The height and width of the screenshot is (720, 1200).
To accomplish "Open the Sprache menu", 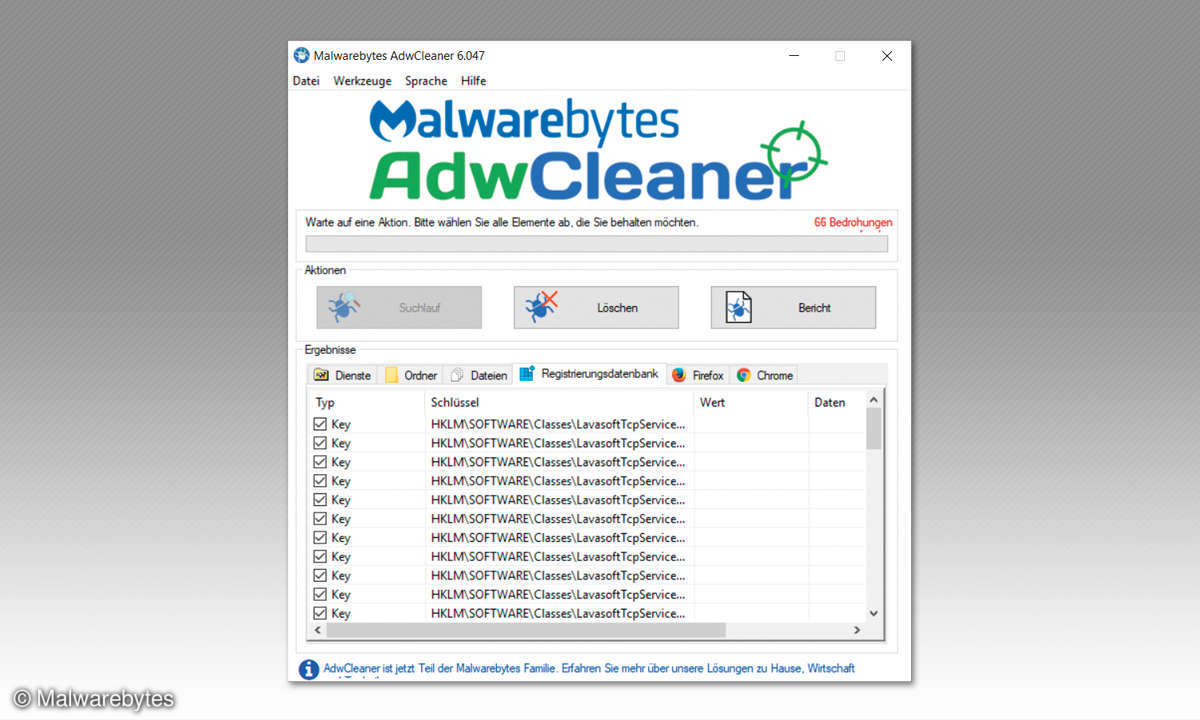I will point(426,81).
